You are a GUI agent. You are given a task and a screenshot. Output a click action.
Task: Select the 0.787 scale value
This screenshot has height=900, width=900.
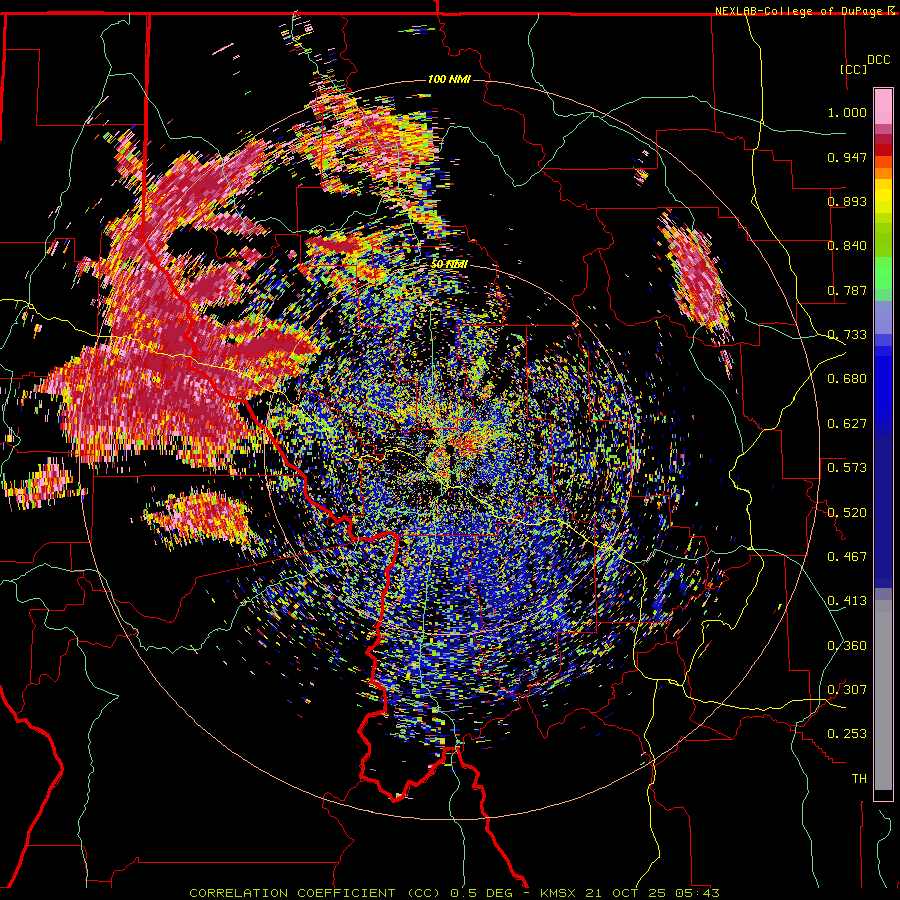pyautogui.click(x=847, y=290)
